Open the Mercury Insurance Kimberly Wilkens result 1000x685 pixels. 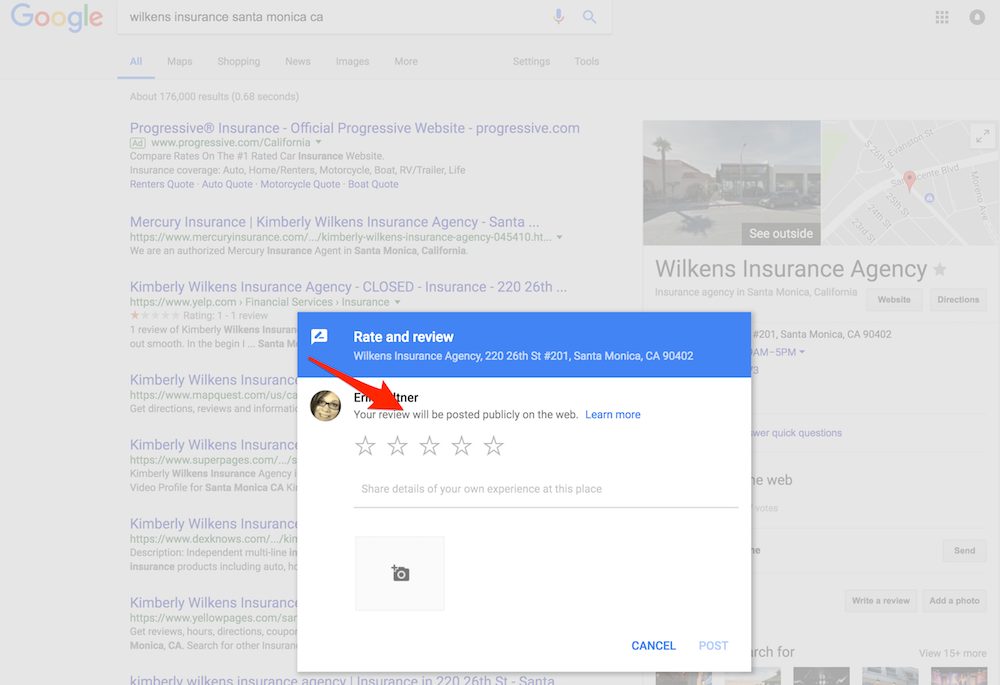coord(334,222)
